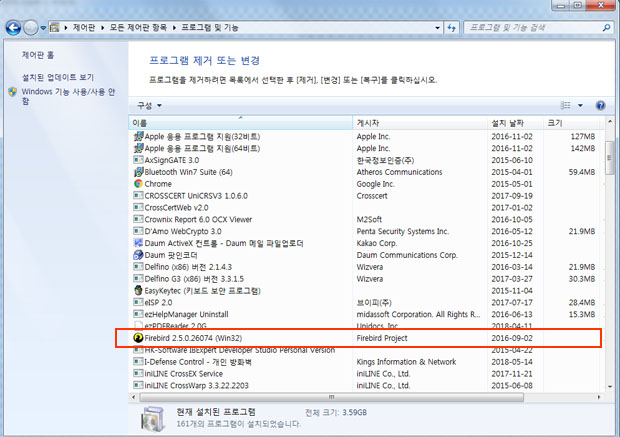Sort the list by 이름 column
The image size is (620, 437).
tap(240, 123)
